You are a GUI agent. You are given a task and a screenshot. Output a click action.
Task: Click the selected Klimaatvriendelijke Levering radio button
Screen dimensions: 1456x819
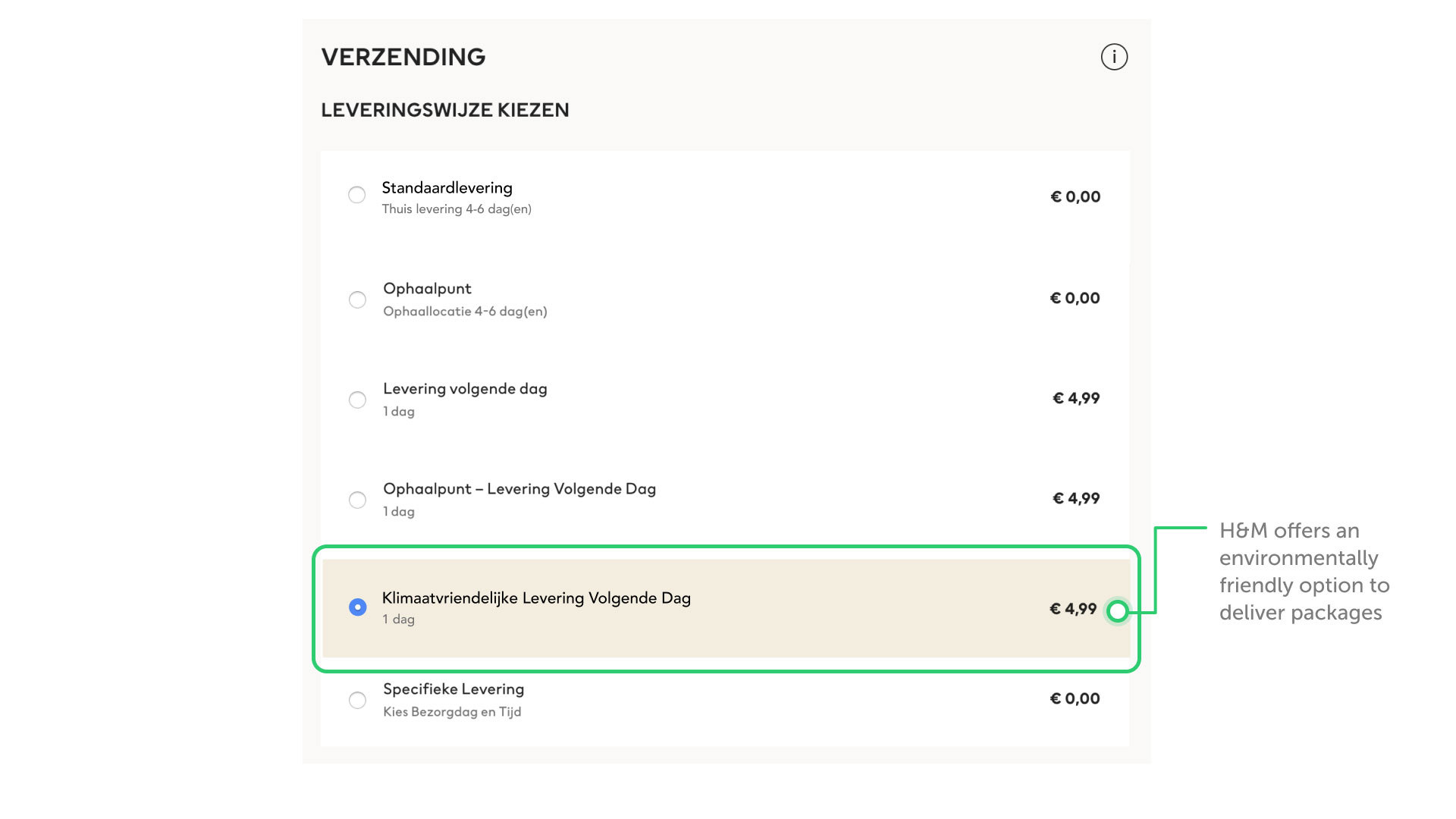pyautogui.click(x=357, y=607)
